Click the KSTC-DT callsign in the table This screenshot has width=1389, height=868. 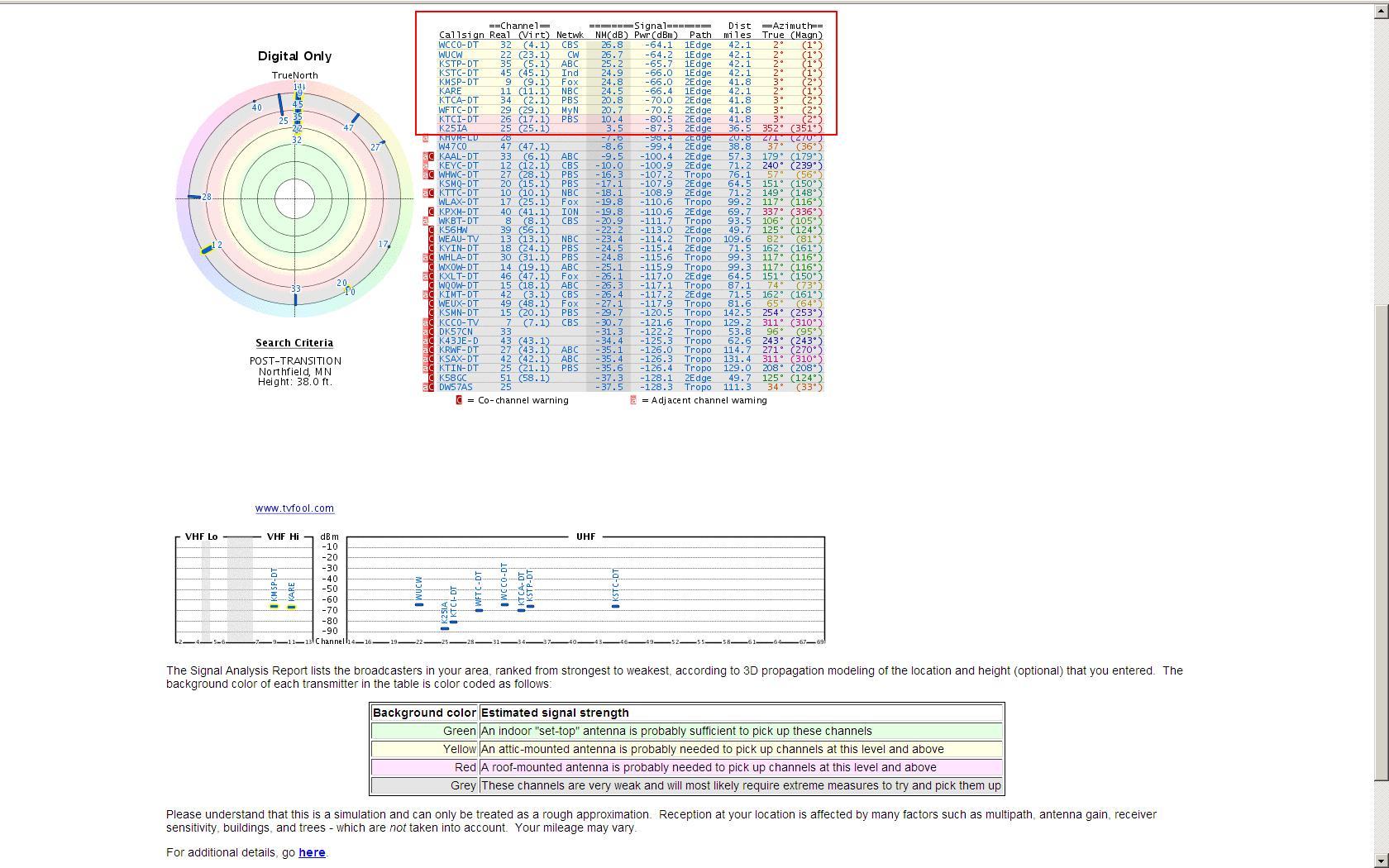[459, 73]
